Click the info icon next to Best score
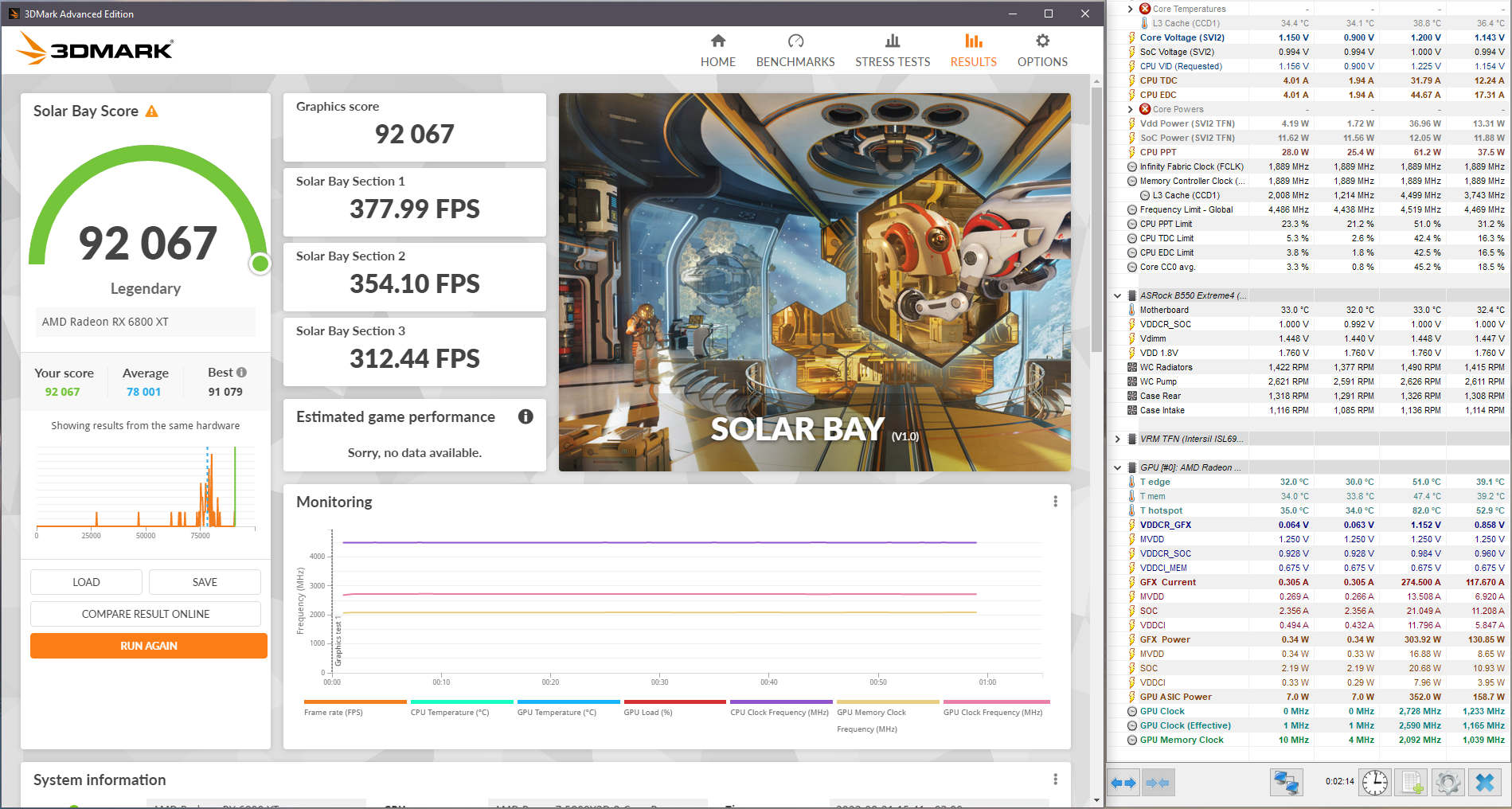 pyautogui.click(x=242, y=373)
